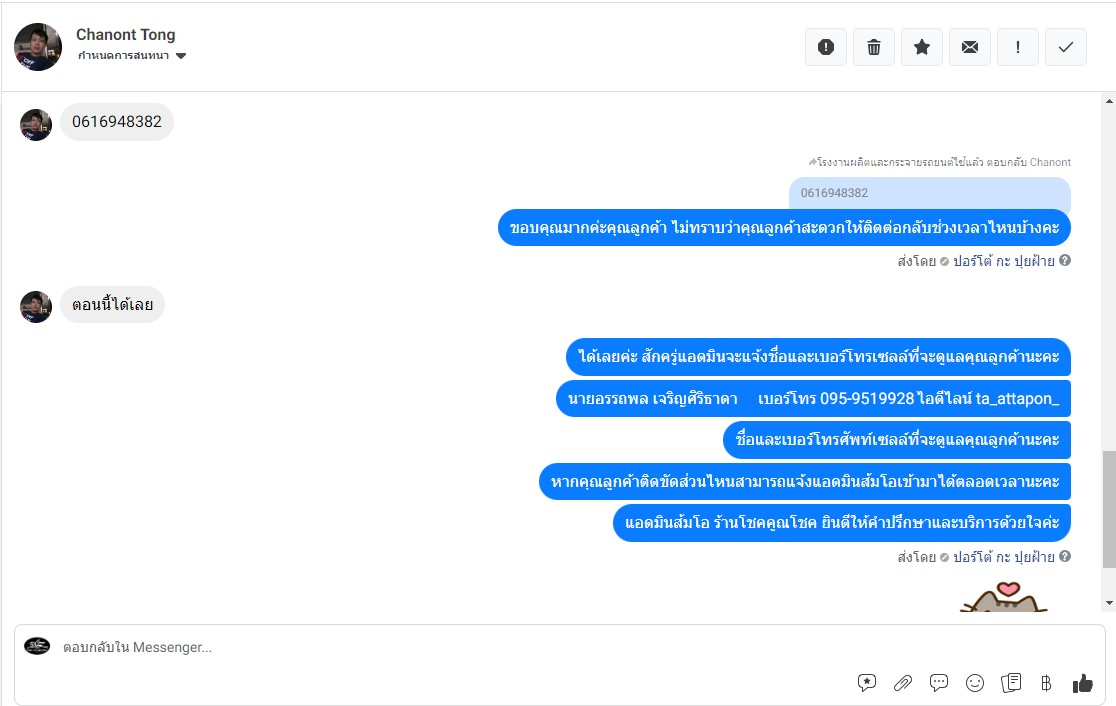The height and width of the screenshot is (706, 1116).
Task: Delete conversation with trash icon
Action: pos(873,47)
